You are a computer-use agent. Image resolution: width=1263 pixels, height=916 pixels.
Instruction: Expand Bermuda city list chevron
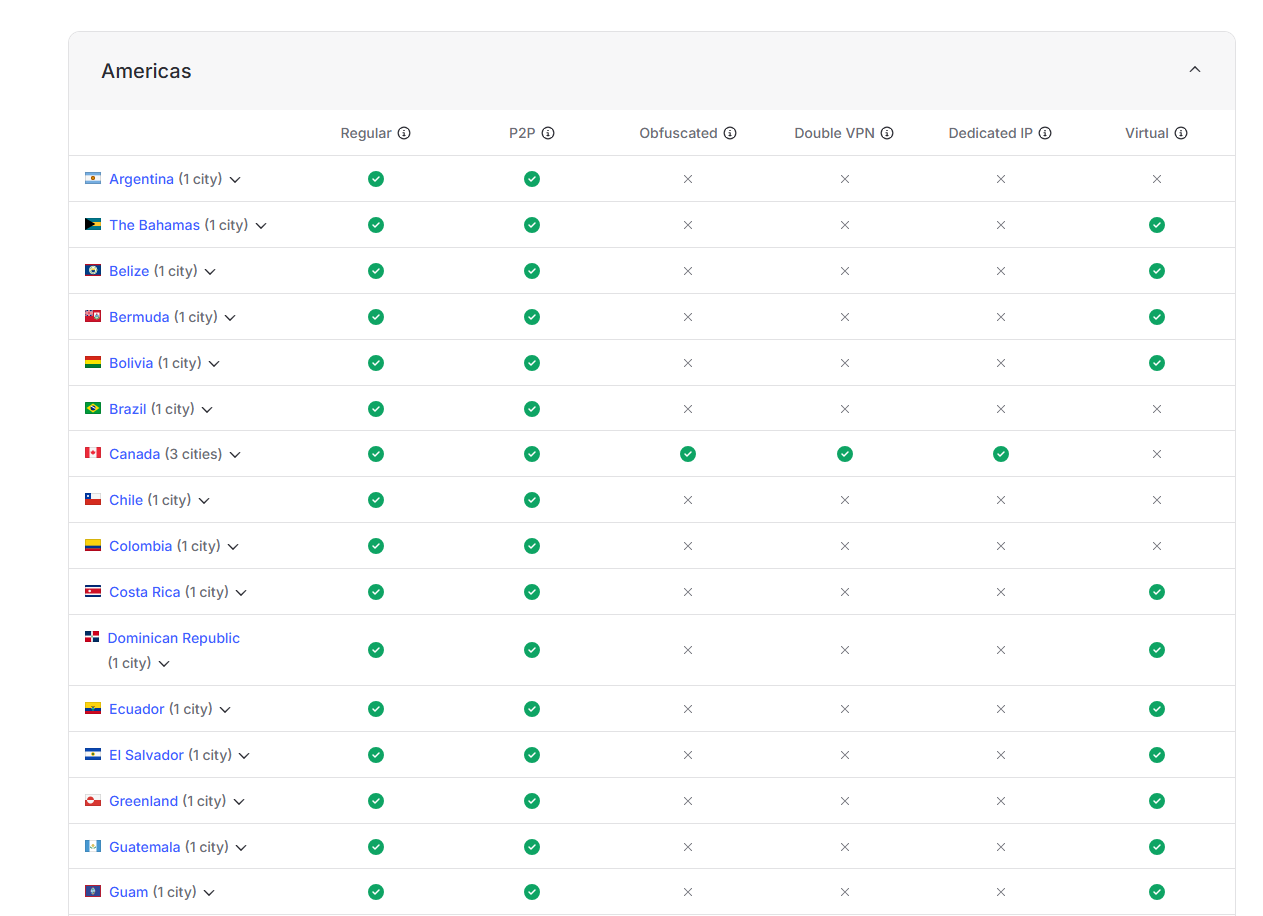click(230, 318)
